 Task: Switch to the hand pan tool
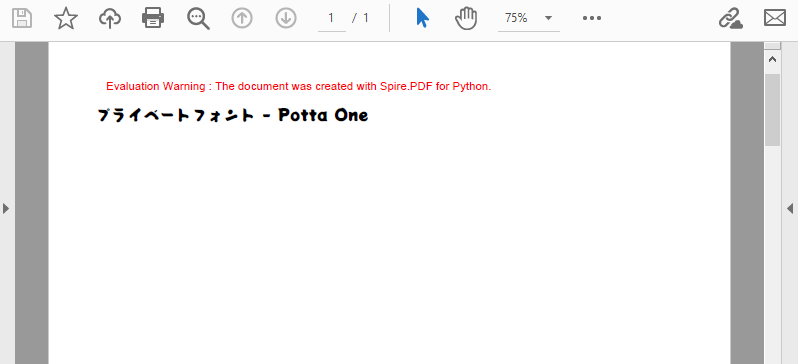tap(466, 18)
